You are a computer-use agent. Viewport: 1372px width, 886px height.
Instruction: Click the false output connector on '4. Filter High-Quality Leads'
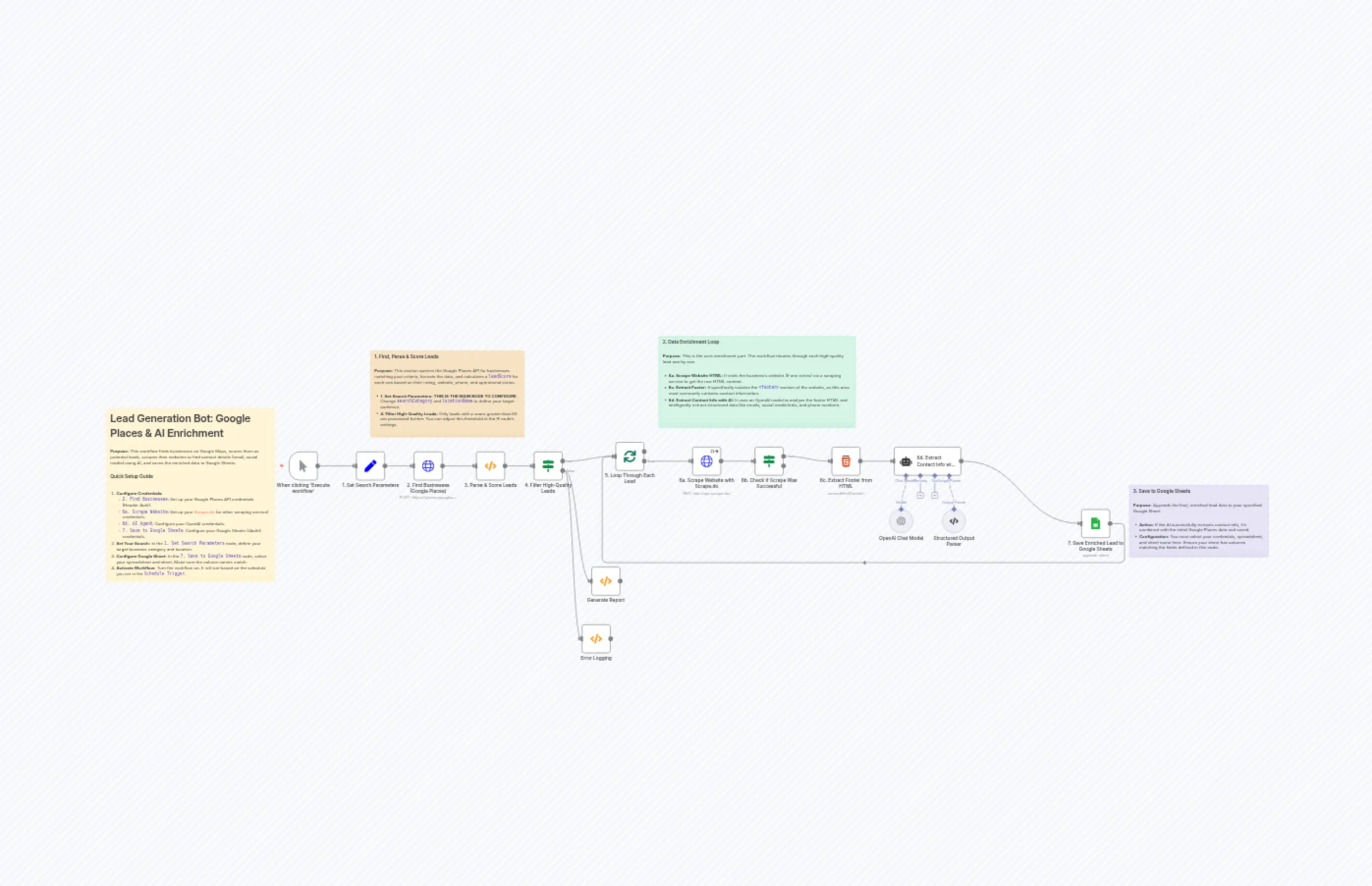[x=563, y=471]
